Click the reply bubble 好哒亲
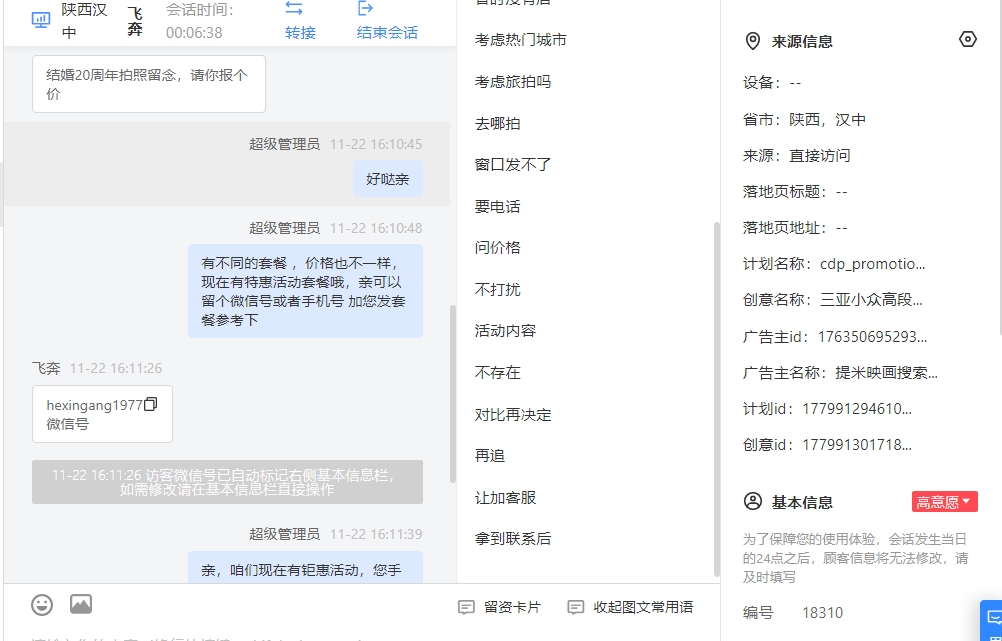The image size is (1002, 641). click(388, 179)
